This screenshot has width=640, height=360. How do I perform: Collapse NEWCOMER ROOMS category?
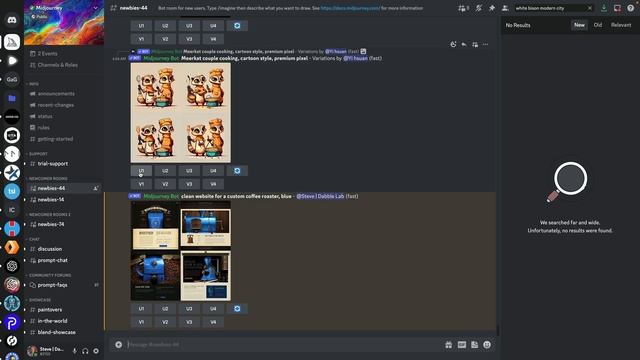tap(48, 178)
